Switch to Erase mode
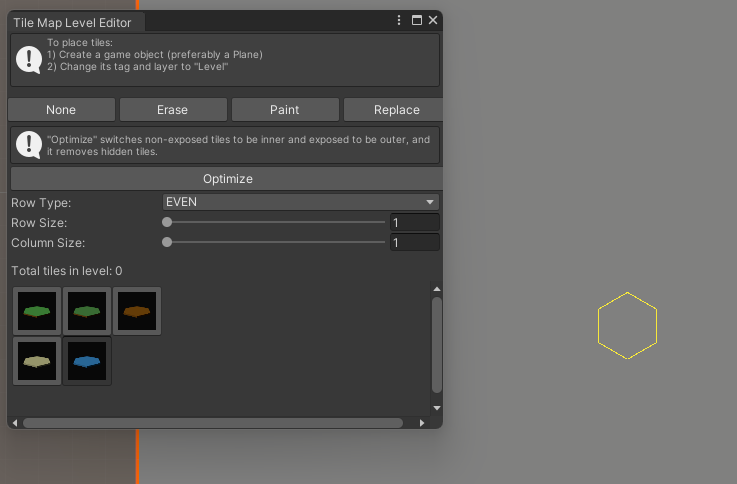The width and height of the screenshot is (737, 484). [x=173, y=109]
